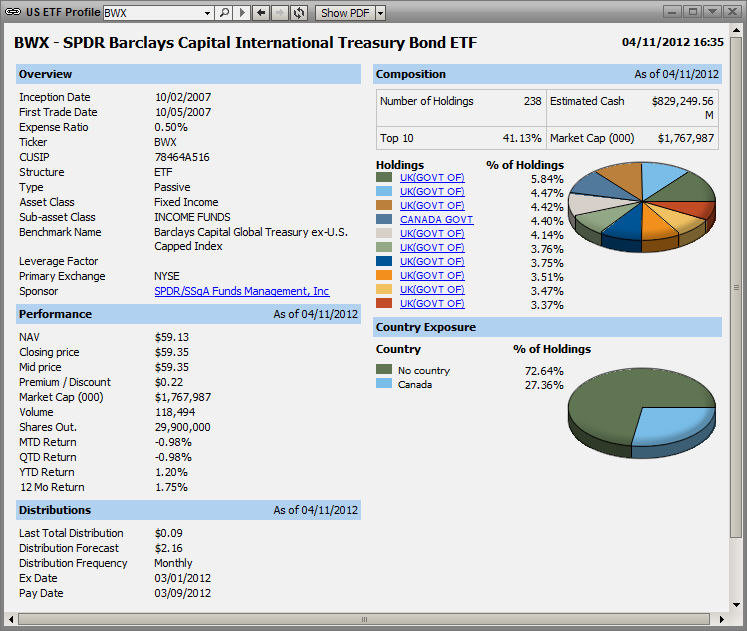Click the blue swatch beside Canada
The width and height of the screenshot is (747, 631).
pyautogui.click(x=384, y=383)
